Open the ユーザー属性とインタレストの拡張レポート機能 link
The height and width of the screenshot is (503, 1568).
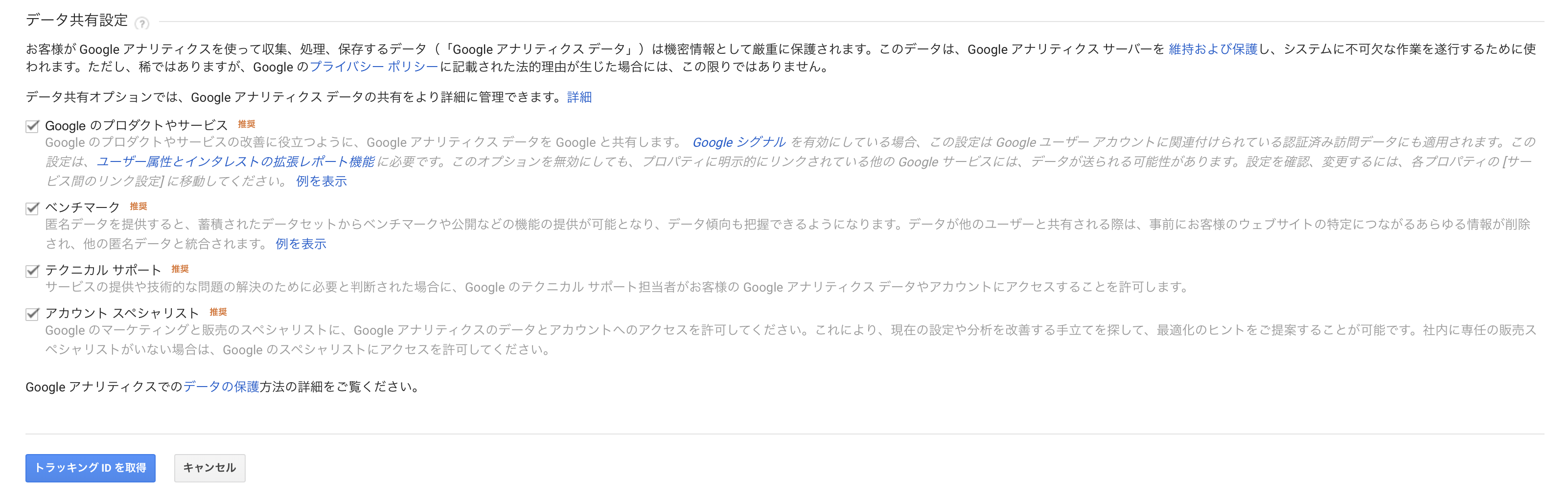[235, 162]
